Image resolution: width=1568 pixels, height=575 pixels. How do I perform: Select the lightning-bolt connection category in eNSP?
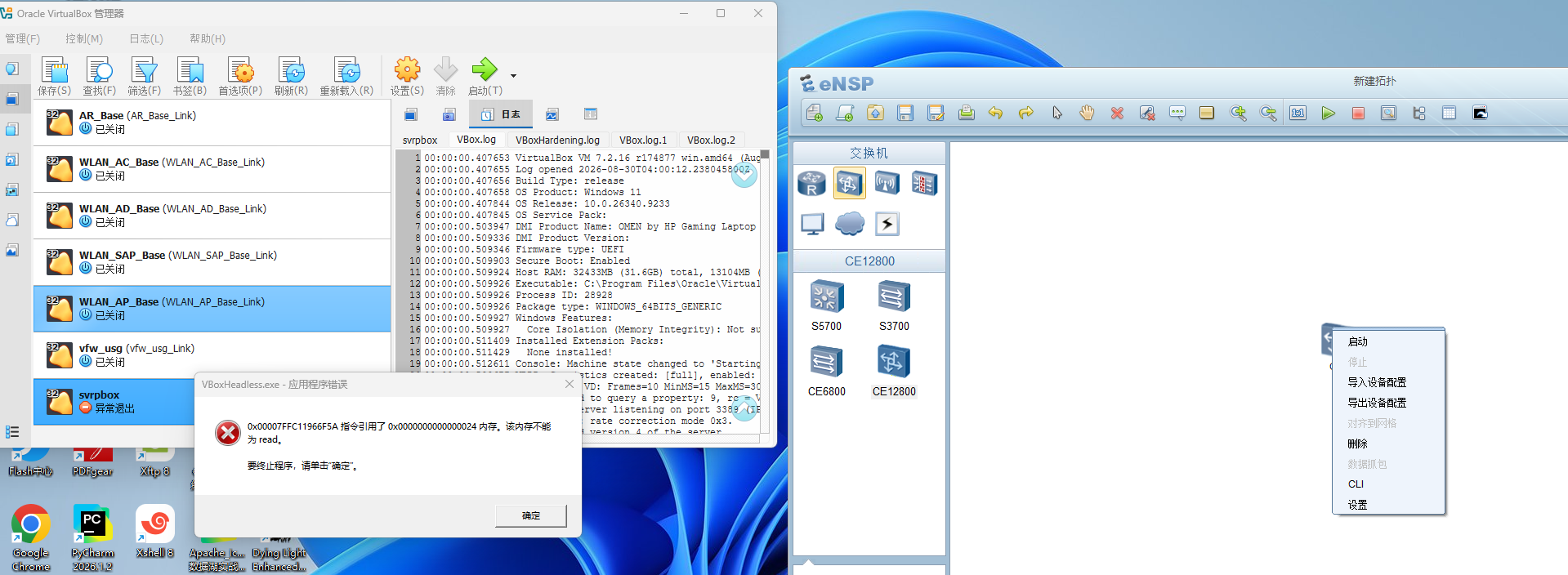[x=887, y=223]
